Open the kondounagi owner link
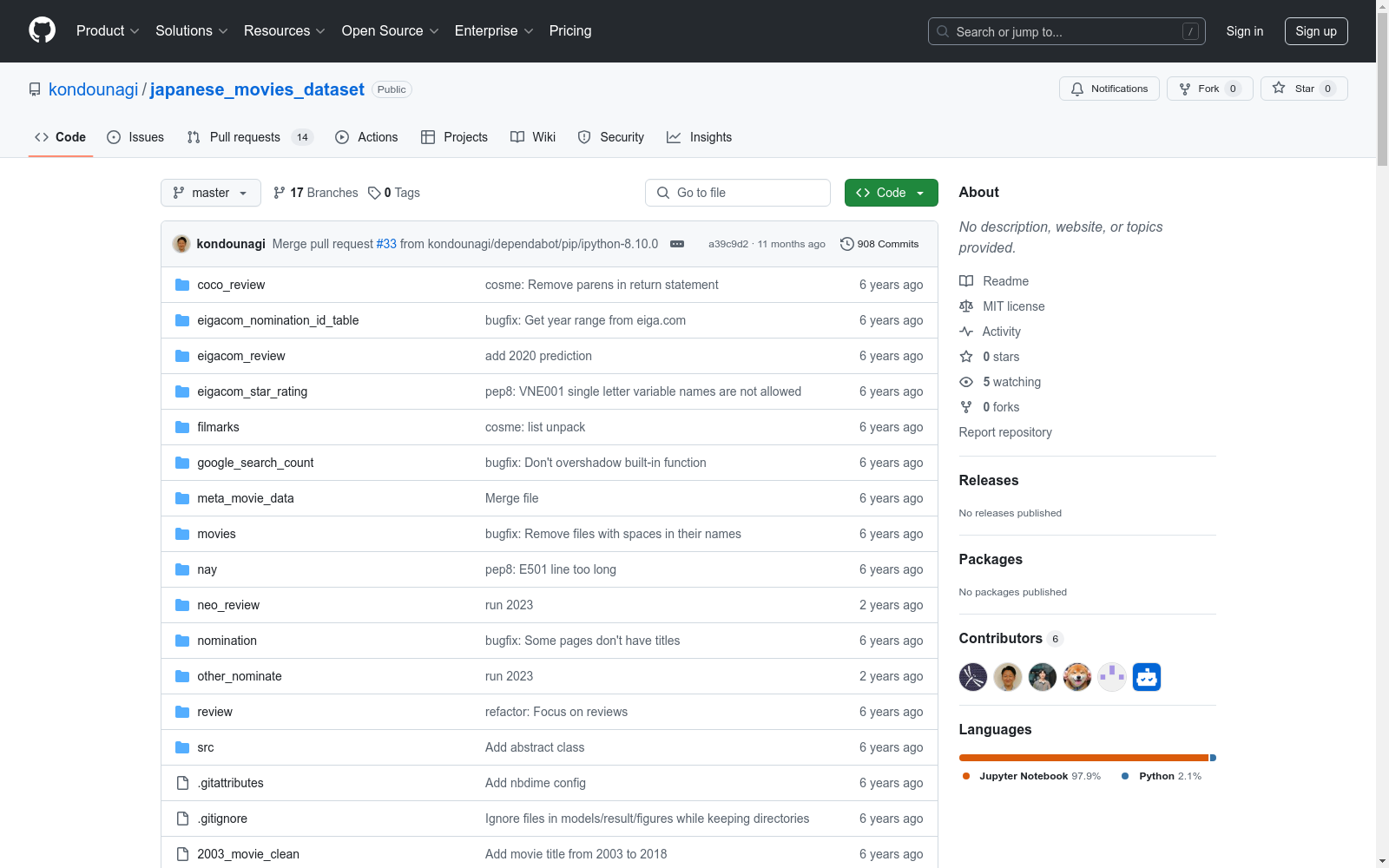 coord(94,89)
